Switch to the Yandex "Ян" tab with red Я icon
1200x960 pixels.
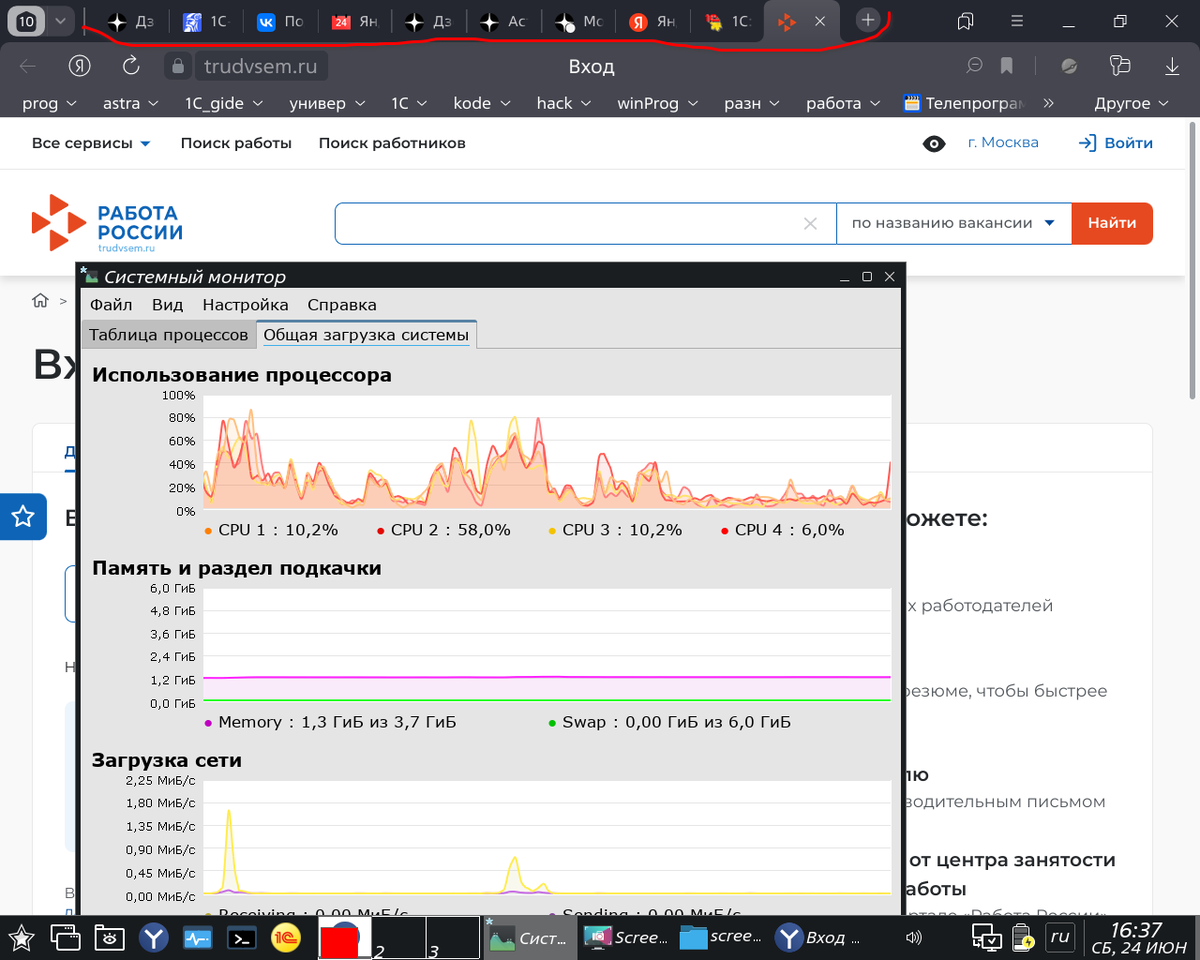[652, 21]
